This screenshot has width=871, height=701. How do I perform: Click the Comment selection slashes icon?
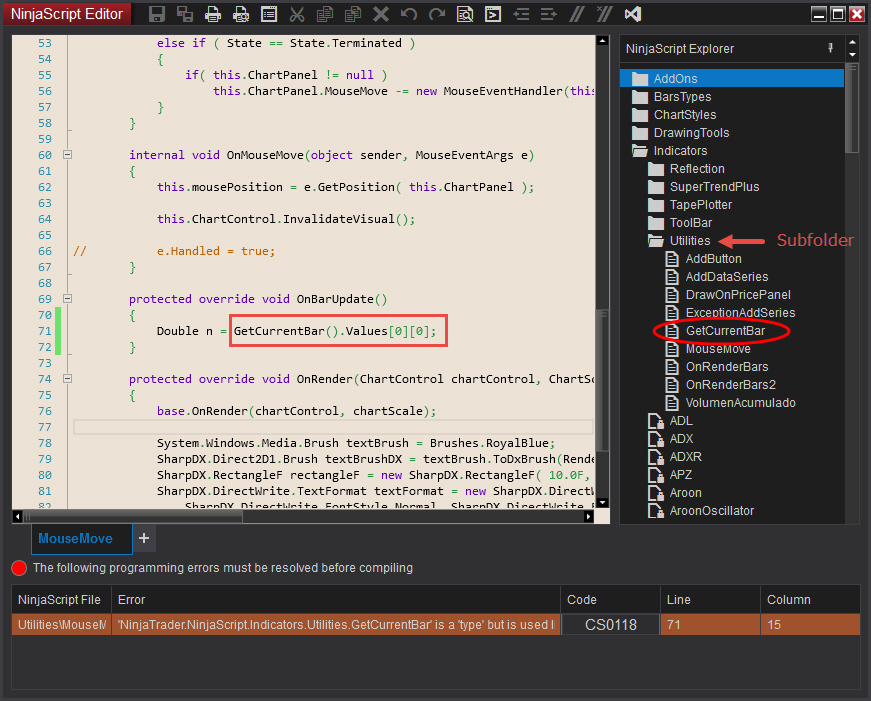click(576, 14)
